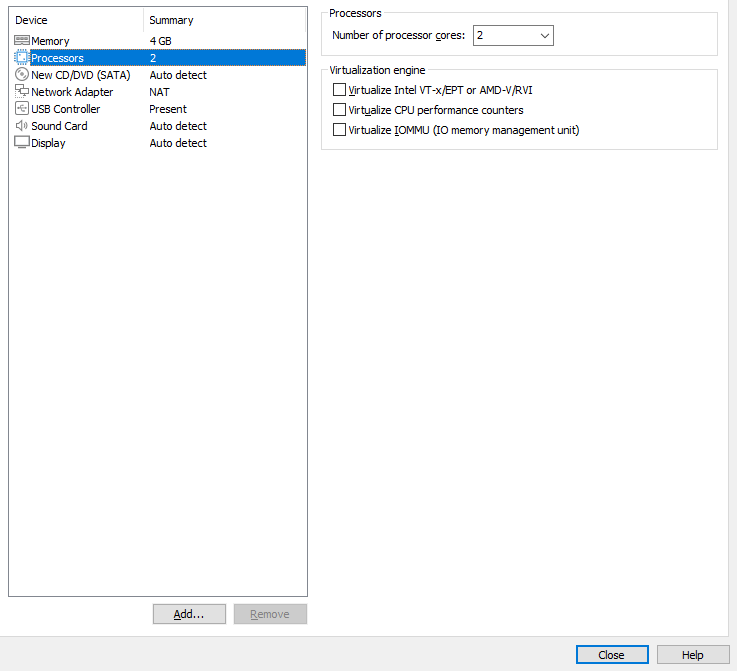Toggle Virtualize CPU performance counters checkbox
Screen dimensions: 737x671
pyautogui.click(x=339, y=109)
